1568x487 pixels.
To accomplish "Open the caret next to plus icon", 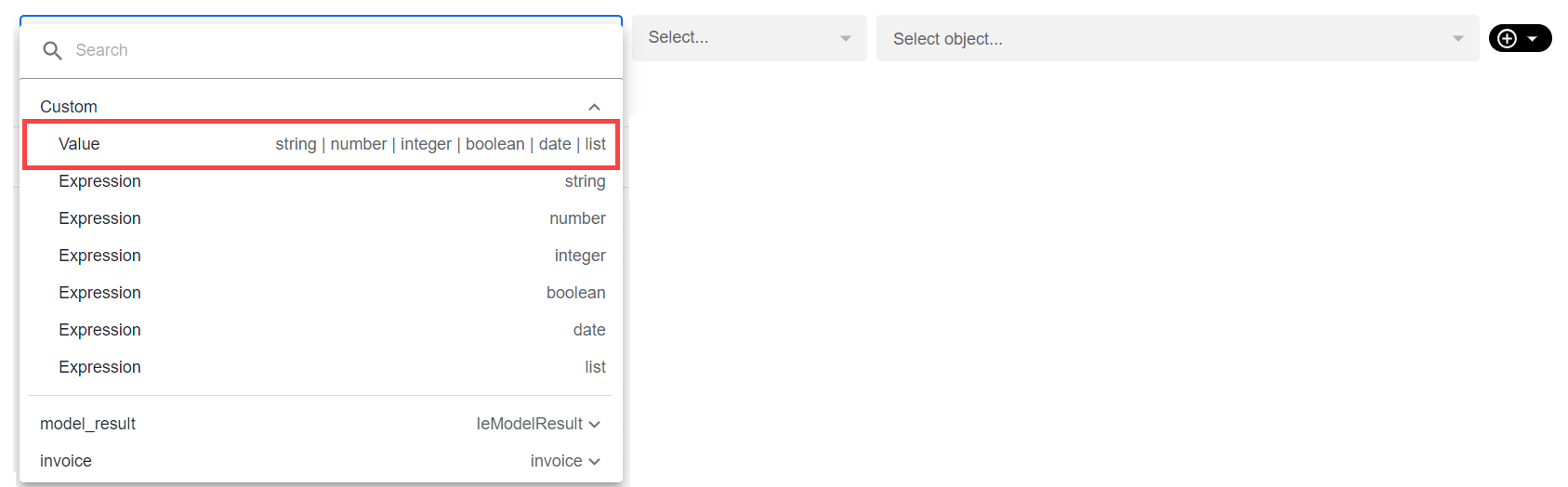I will 1533,38.
